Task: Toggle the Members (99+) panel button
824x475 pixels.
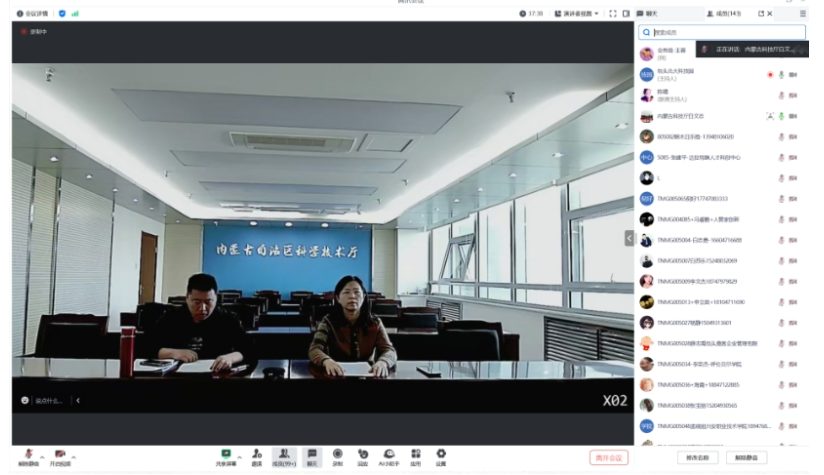Action: coord(284,457)
